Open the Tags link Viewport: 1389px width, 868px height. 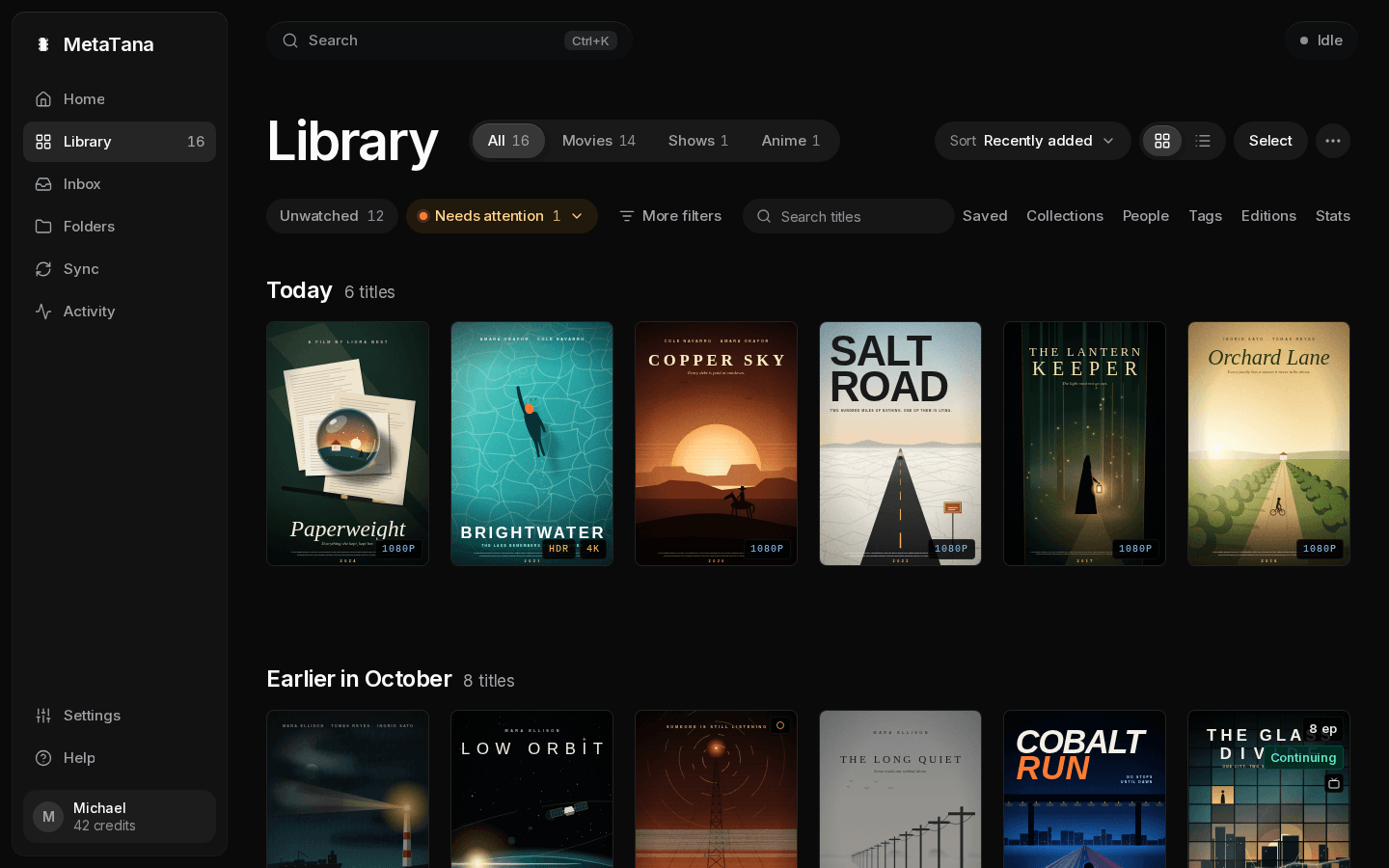pos(1205,216)
